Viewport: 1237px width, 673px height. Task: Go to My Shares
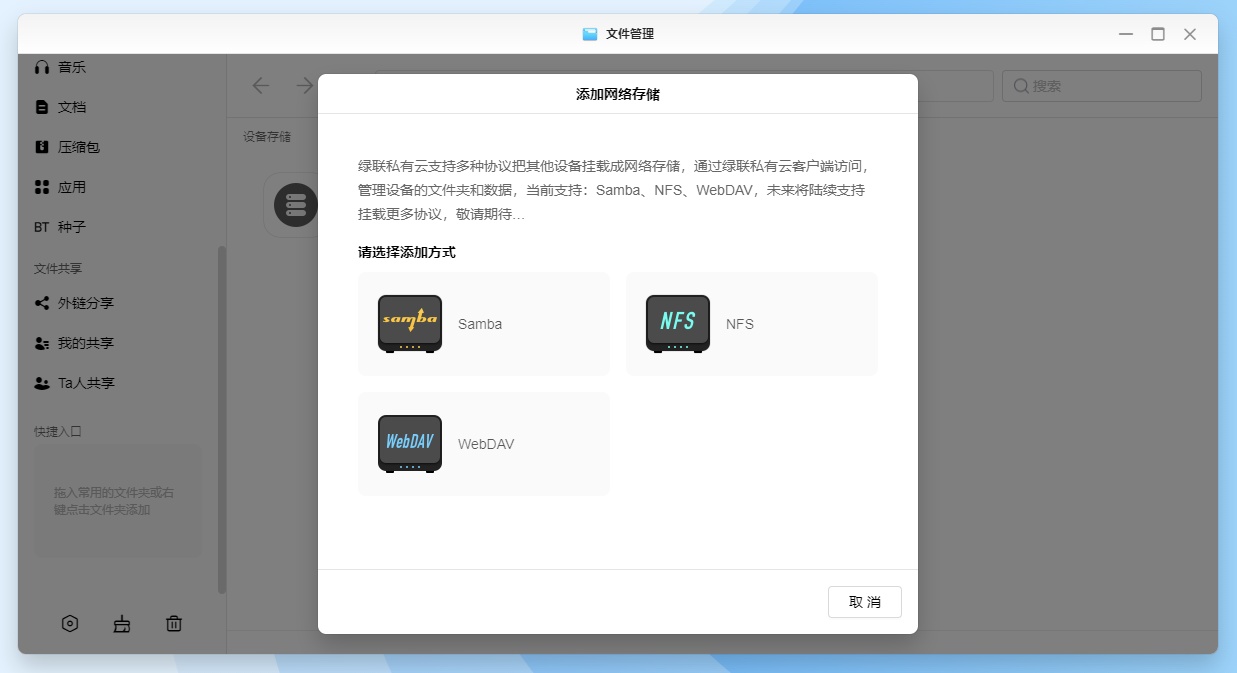click(85, 343)
